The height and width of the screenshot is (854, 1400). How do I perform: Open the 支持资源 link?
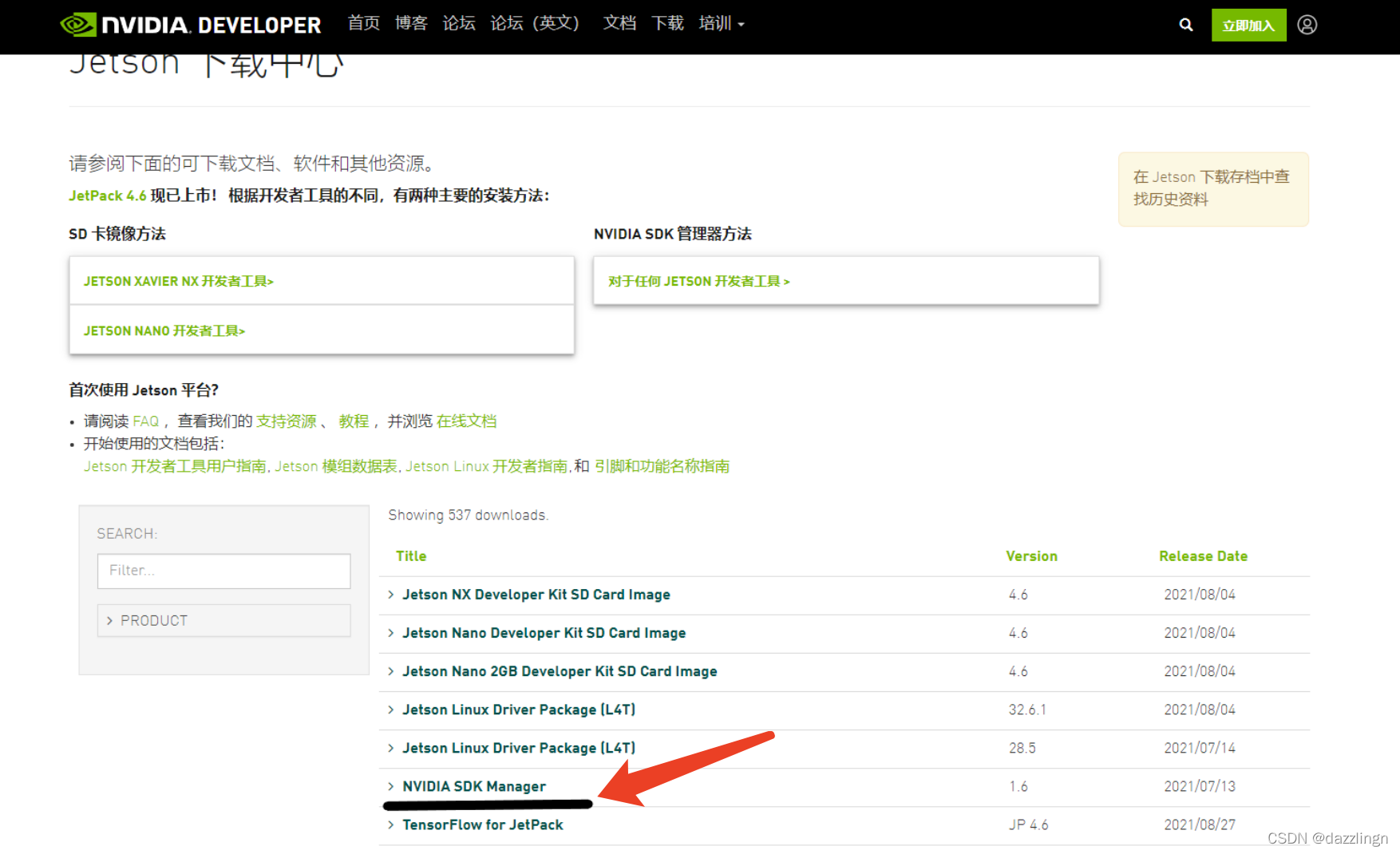click(287, 421)
